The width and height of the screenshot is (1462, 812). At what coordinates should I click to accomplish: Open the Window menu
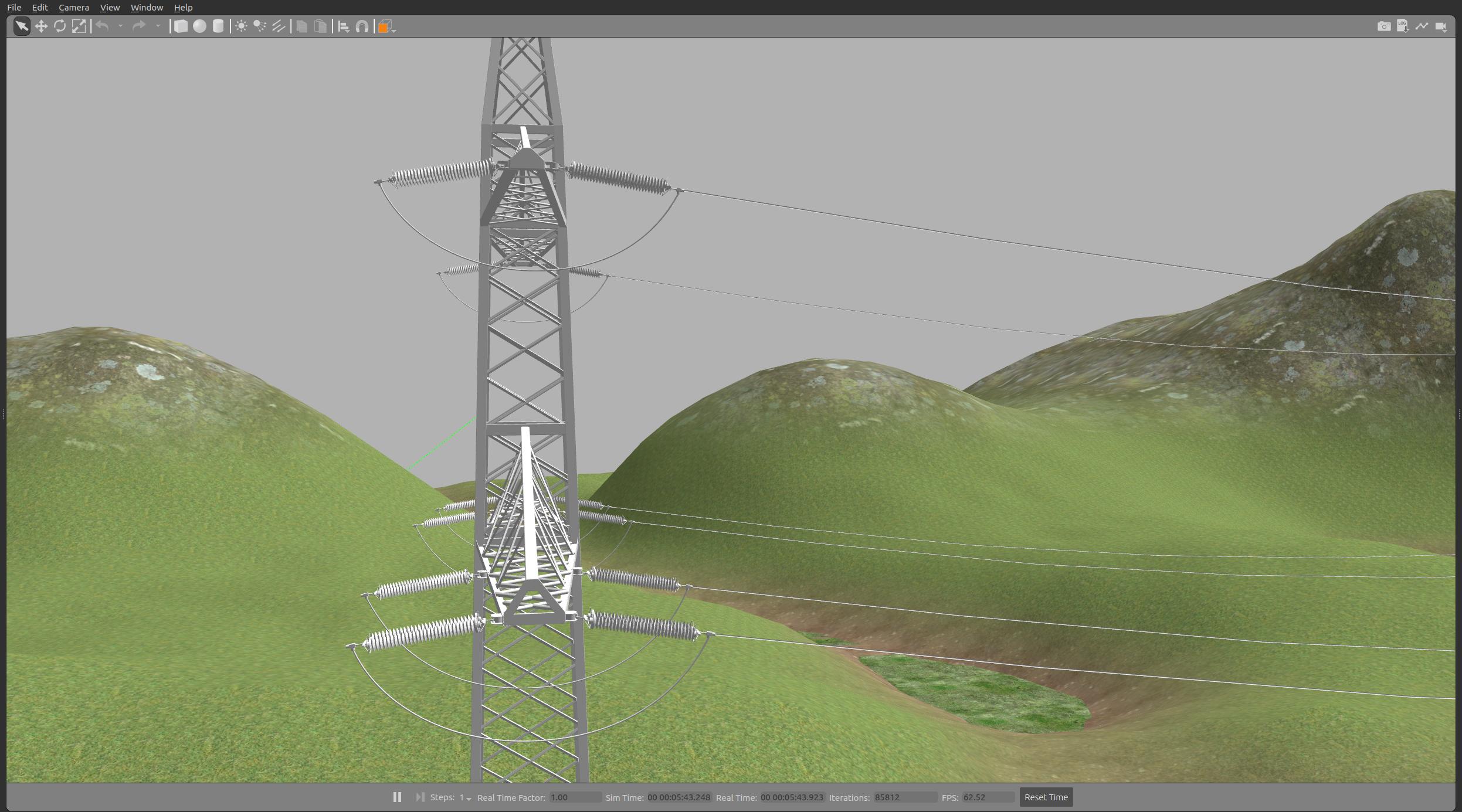(x=147, y=8)
